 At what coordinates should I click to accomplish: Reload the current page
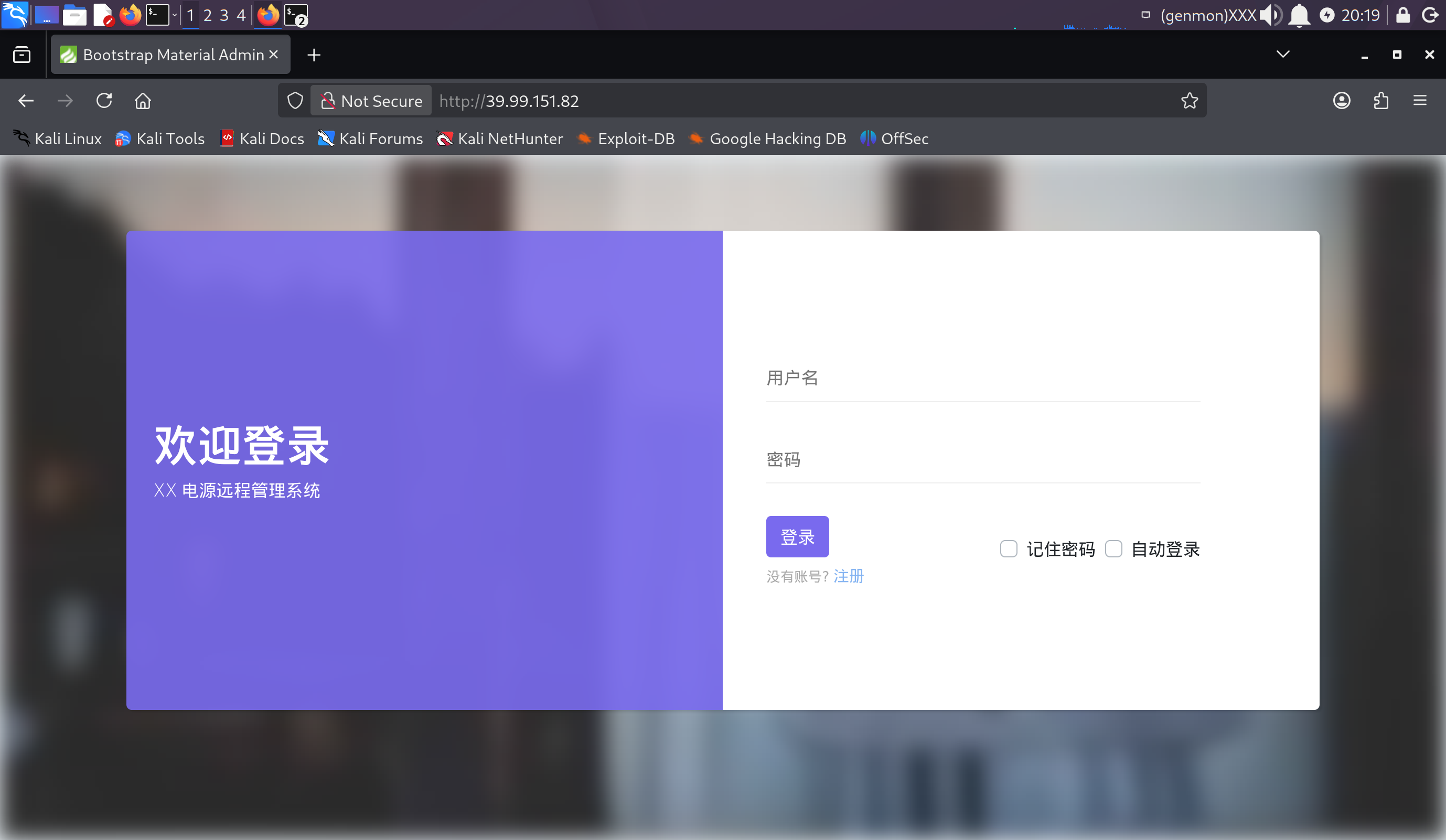(104, 101)
